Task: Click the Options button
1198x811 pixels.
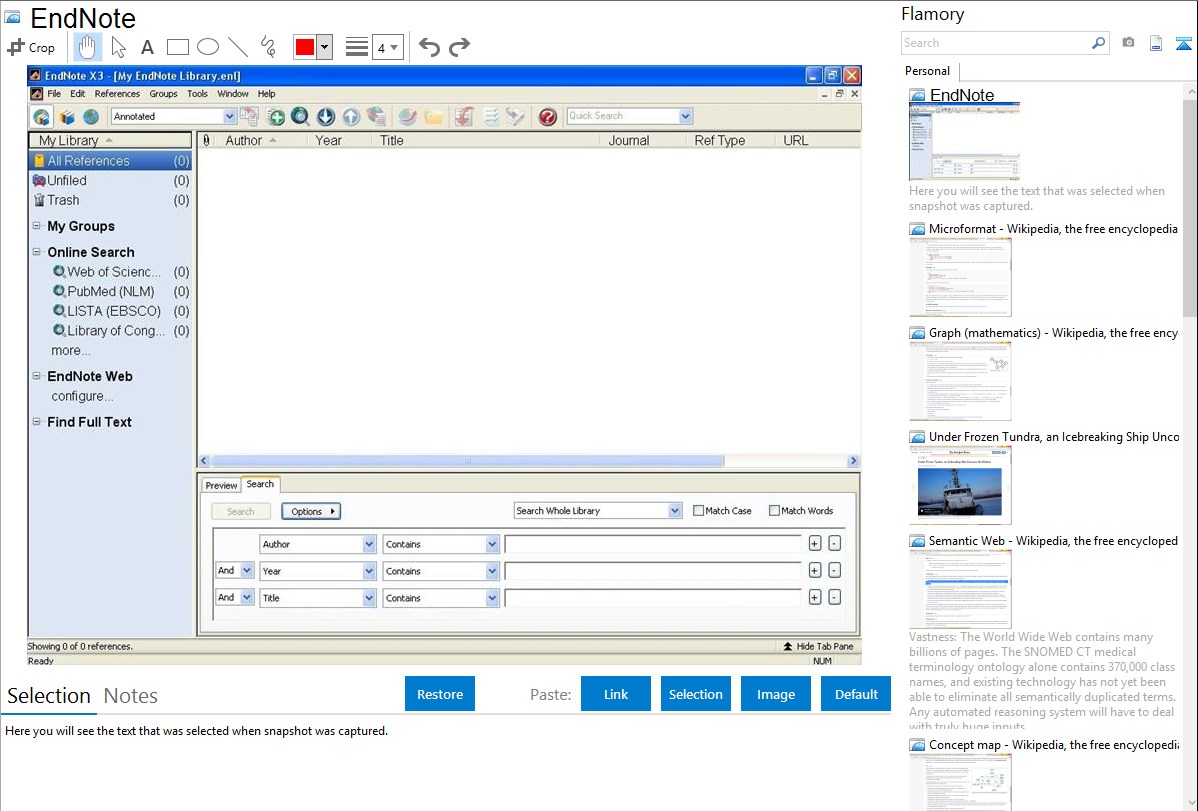Action: [x=311, y=511]
